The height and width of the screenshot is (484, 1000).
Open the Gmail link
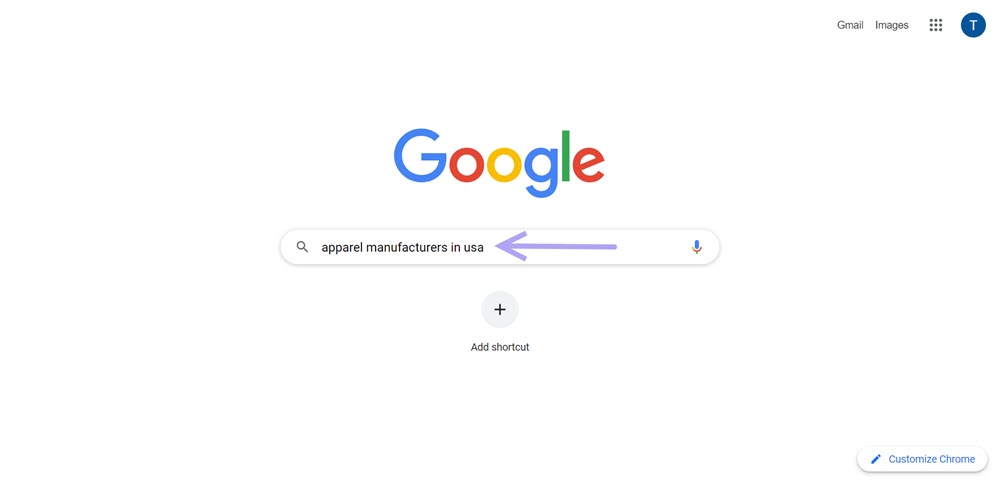850,25
